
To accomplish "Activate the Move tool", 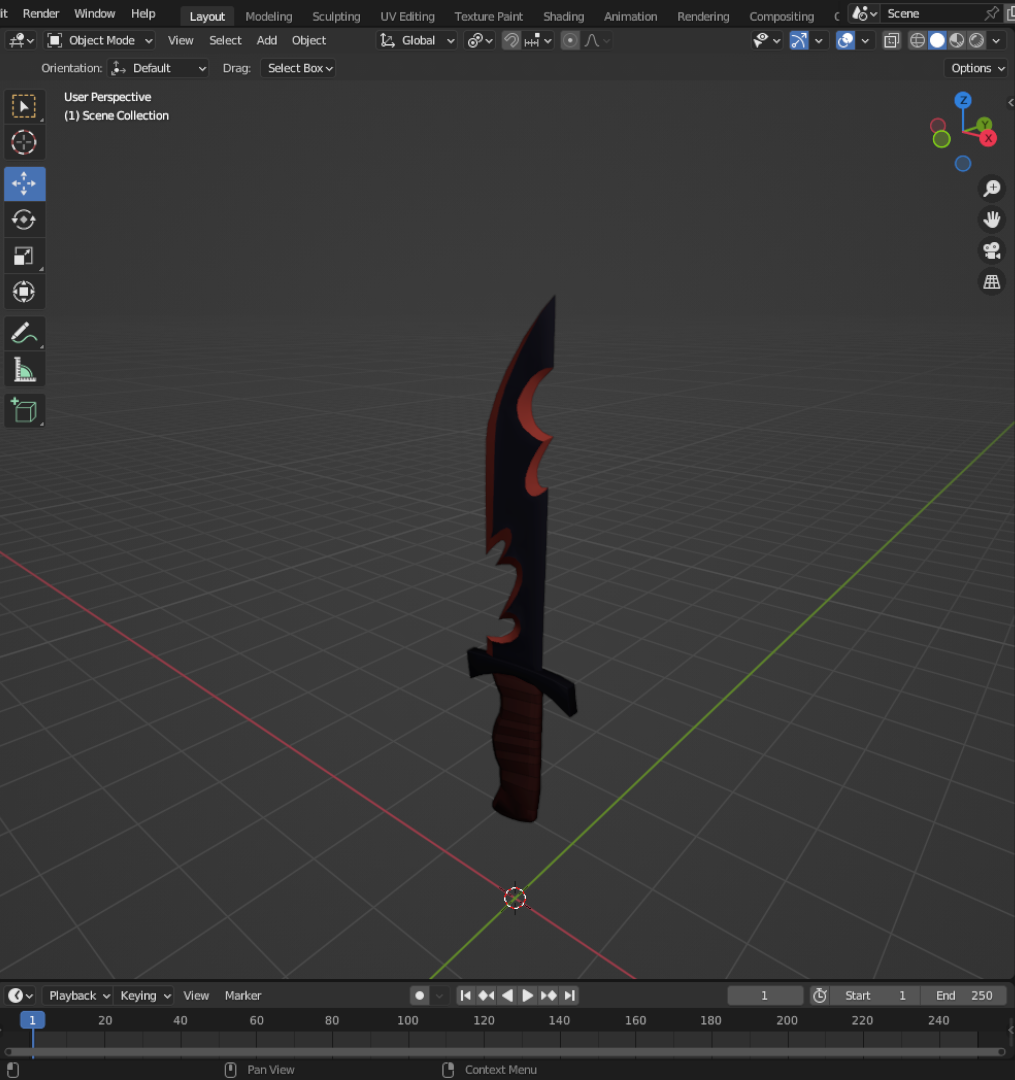I will click(24, 184).
